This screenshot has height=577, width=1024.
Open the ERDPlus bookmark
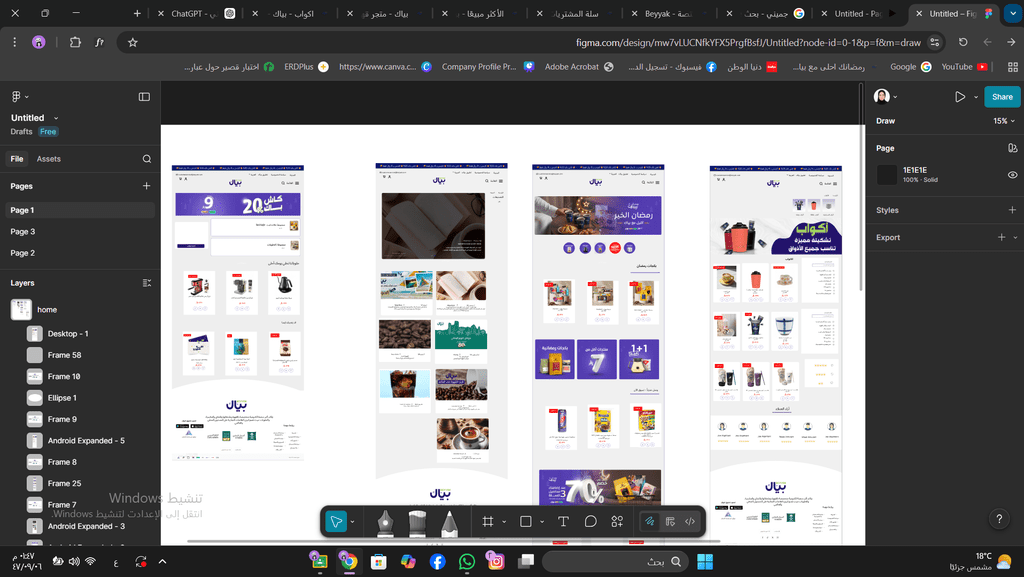point(306,67)
